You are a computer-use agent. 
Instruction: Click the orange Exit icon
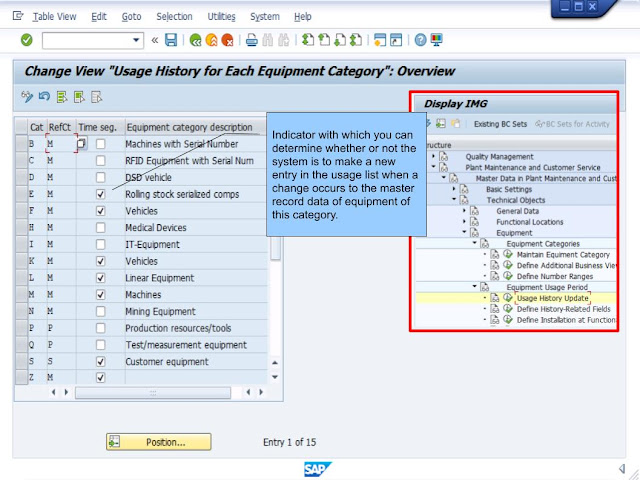click(211, 40)
